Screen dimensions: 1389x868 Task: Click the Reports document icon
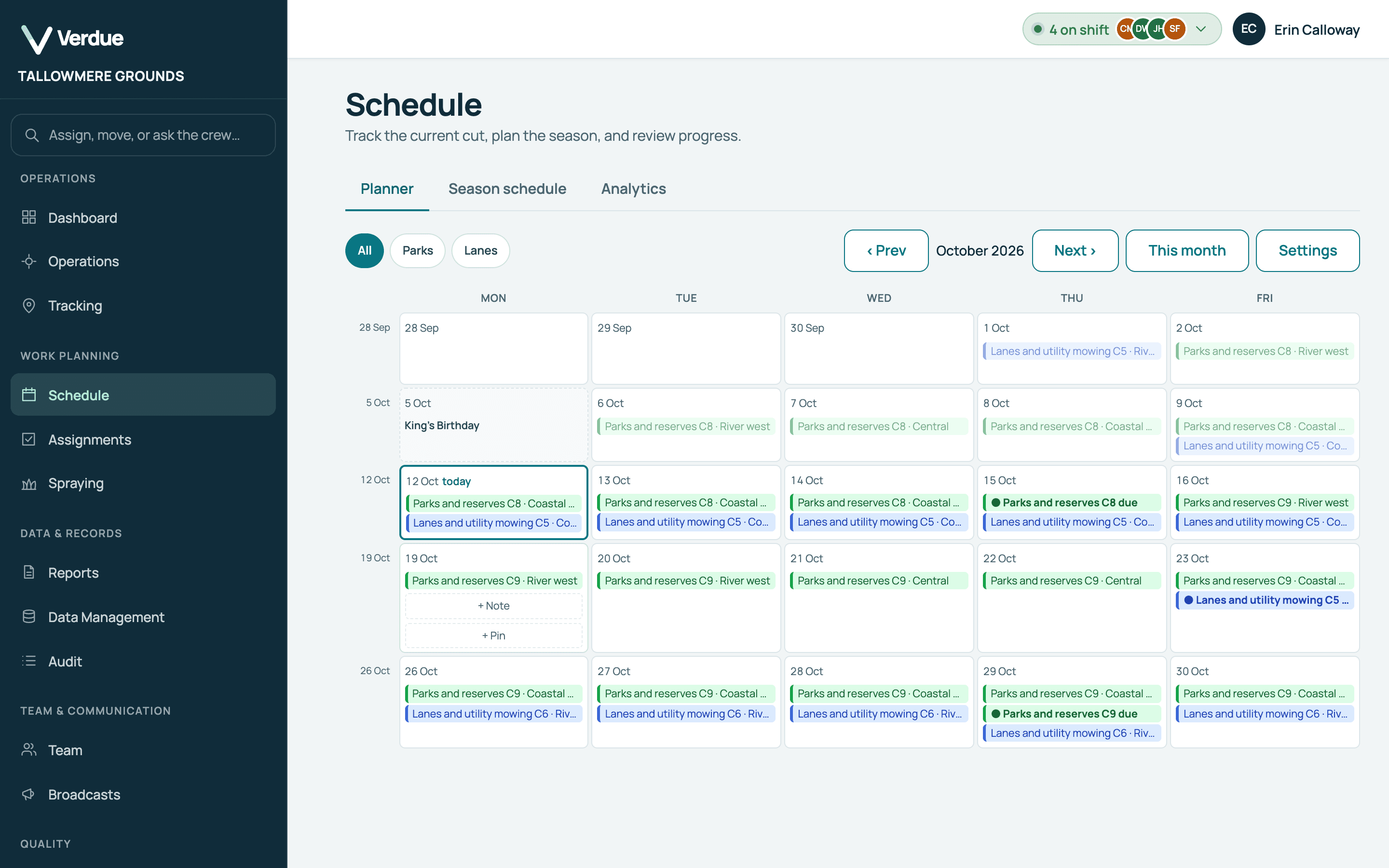29,572
